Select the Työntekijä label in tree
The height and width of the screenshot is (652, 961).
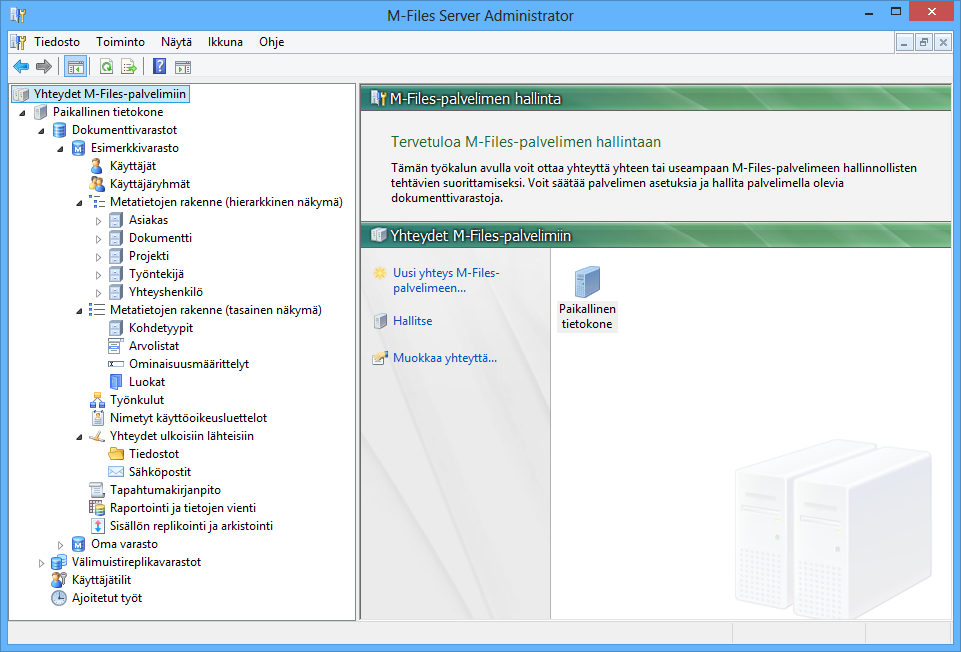click(x=156, y=274)
